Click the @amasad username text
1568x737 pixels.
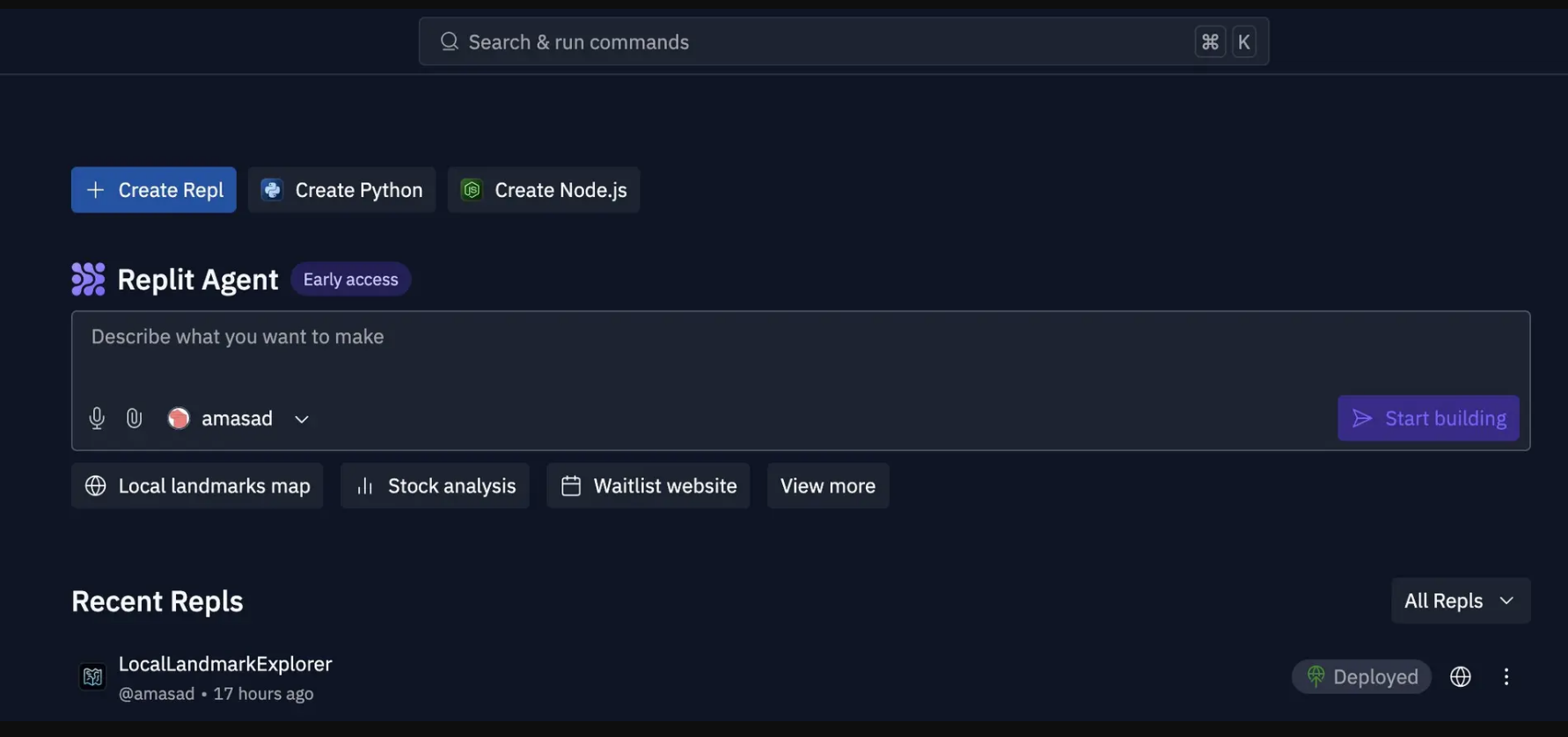(157, 694)
